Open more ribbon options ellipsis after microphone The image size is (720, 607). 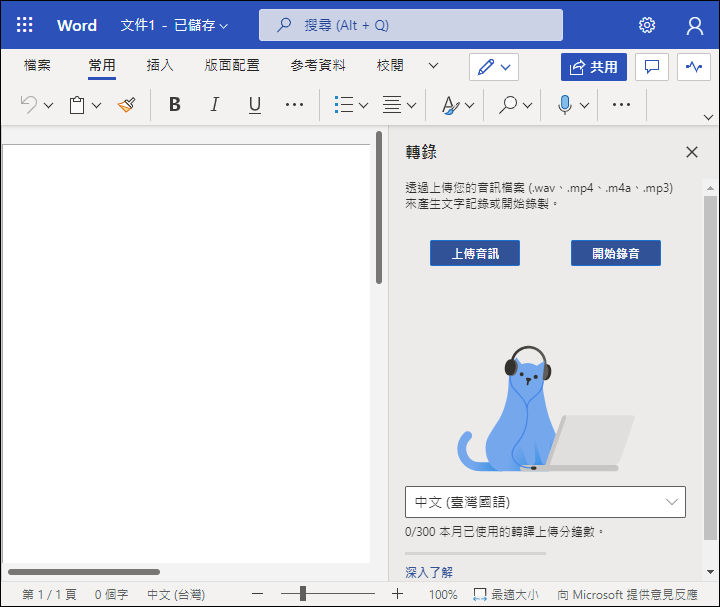coord(621,105)
